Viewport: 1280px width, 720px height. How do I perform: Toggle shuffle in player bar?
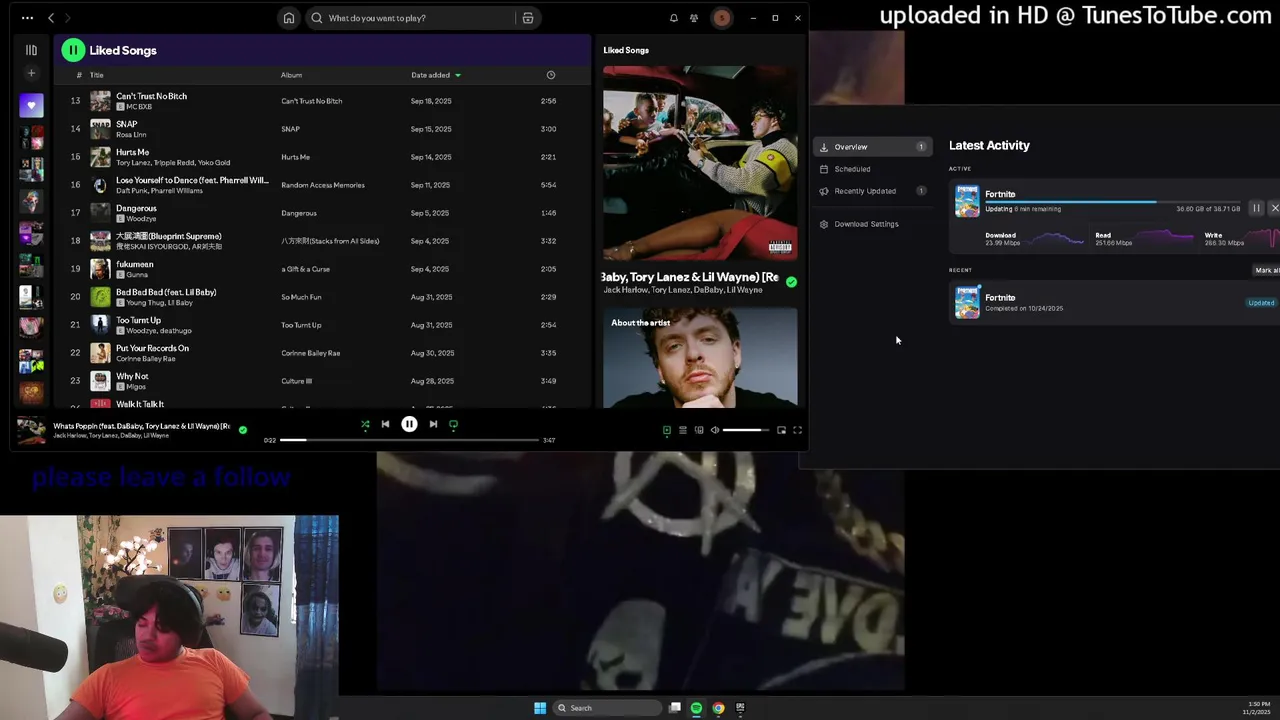click(365, 425)
